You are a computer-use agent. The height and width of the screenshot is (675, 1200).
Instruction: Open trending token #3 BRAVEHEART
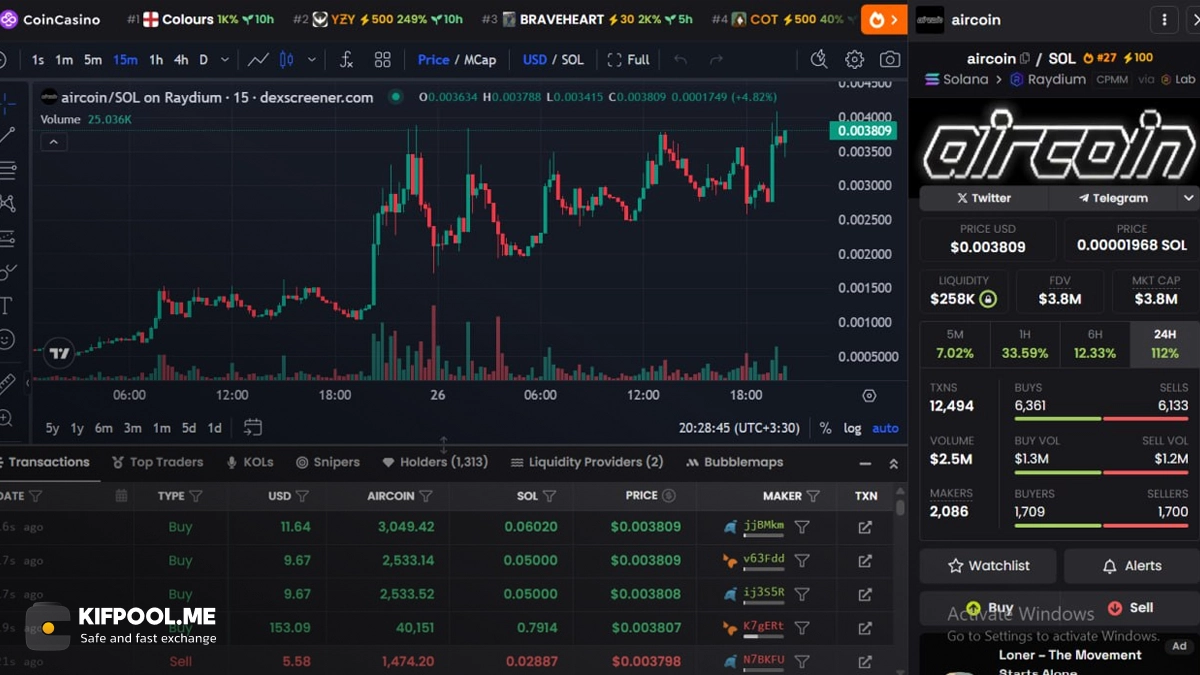click(587, 19)
